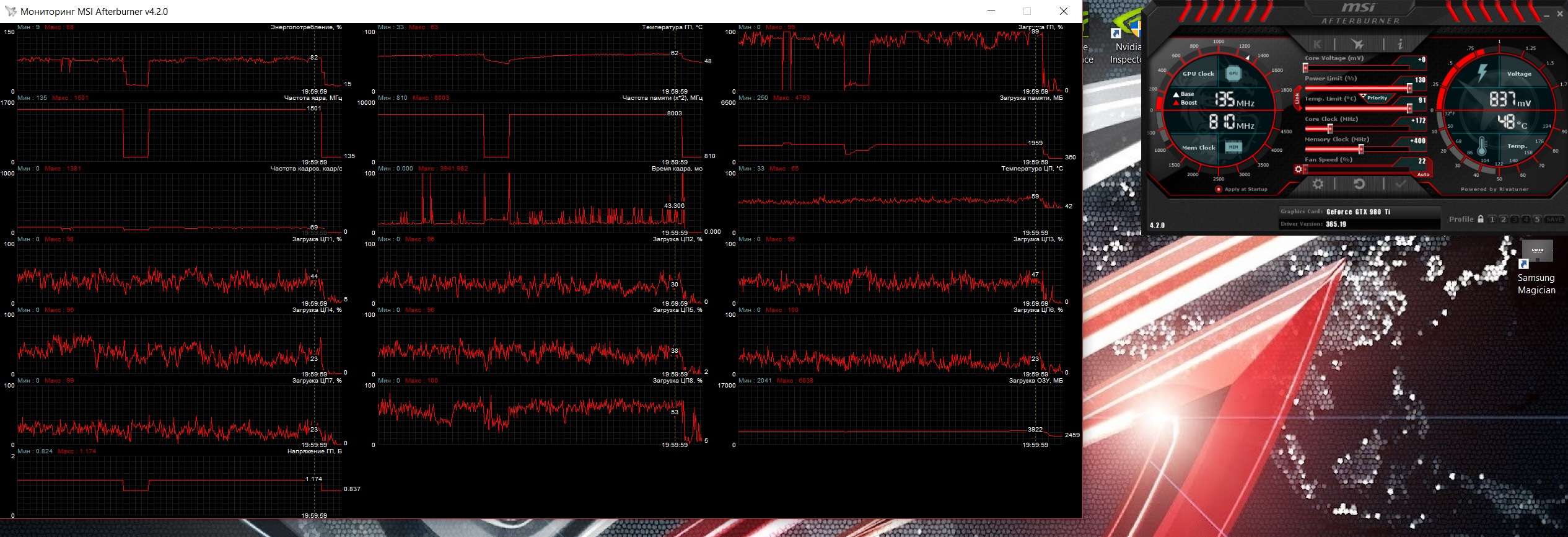Click the 'Powered by Rivatuner' text
The image size is (1568, 537).
pos(1494,189)
